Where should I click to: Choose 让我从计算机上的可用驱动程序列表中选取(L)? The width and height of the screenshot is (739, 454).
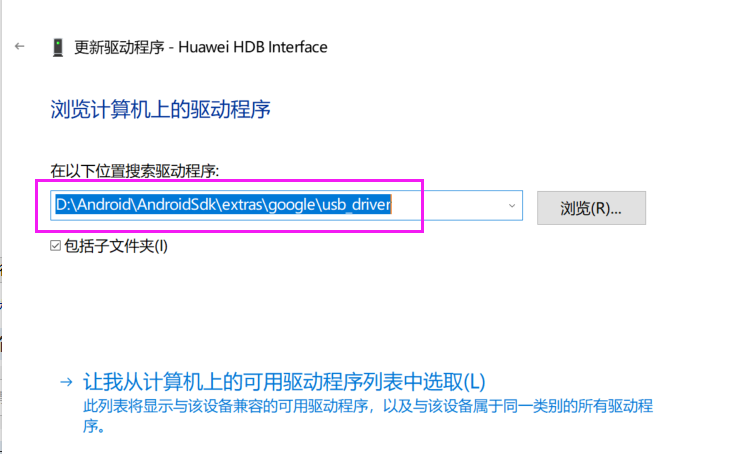click(x=284, y=382)
